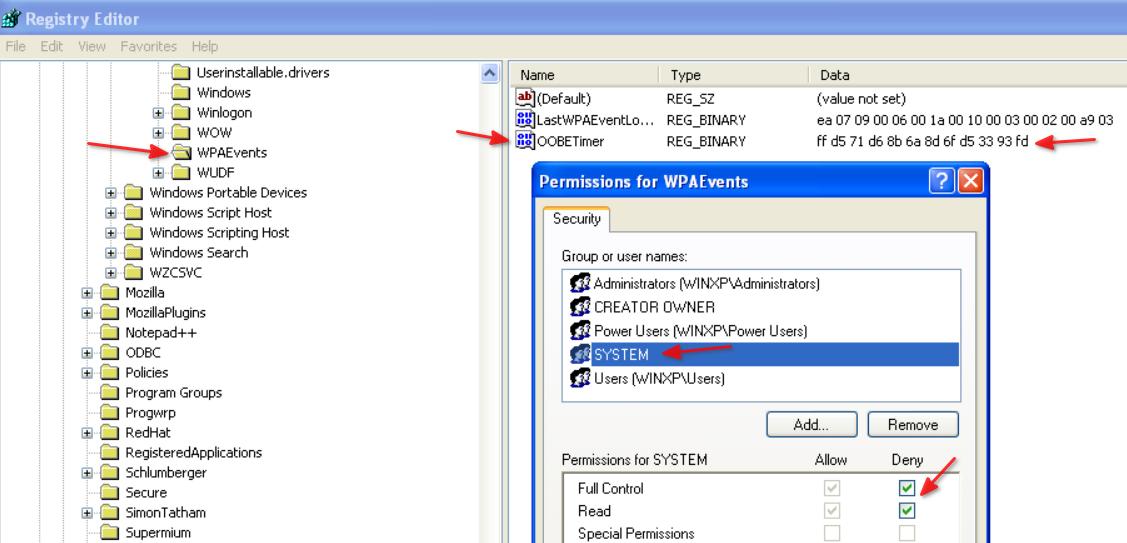Click the SYSTEM user icon

pos(580,355)
